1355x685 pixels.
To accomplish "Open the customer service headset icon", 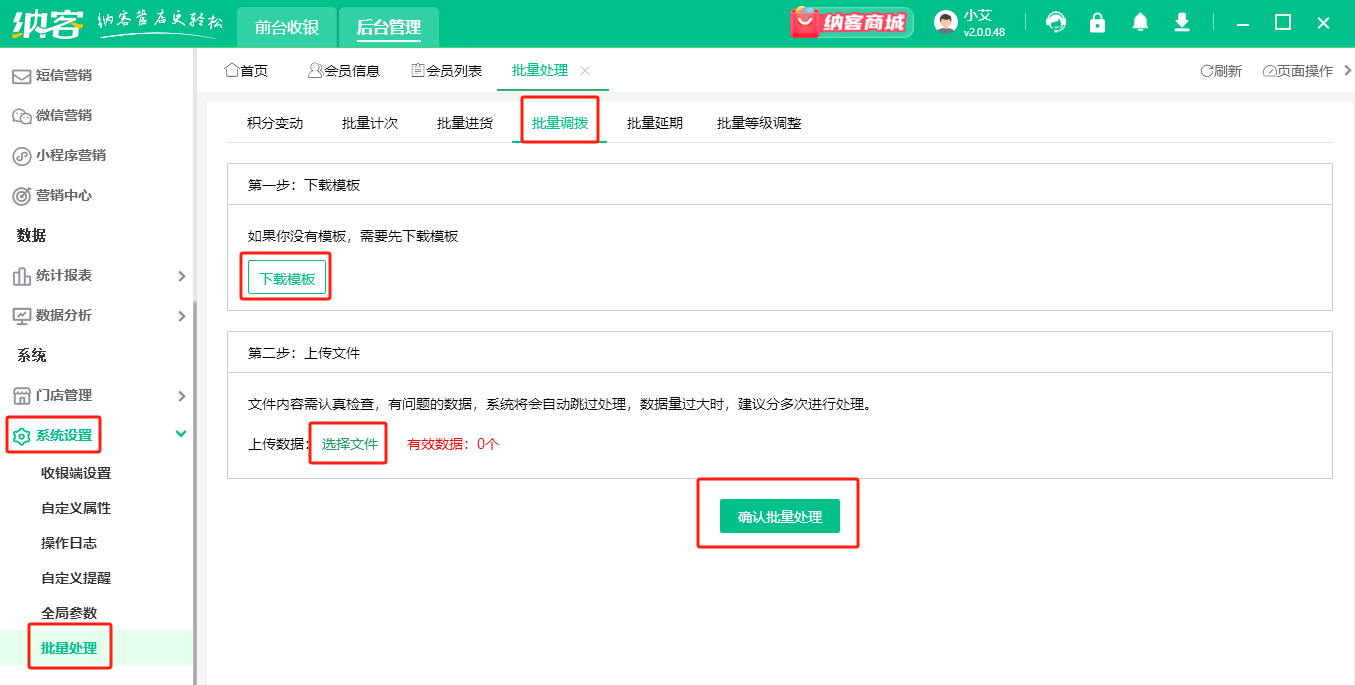I will pos(1055,21).
